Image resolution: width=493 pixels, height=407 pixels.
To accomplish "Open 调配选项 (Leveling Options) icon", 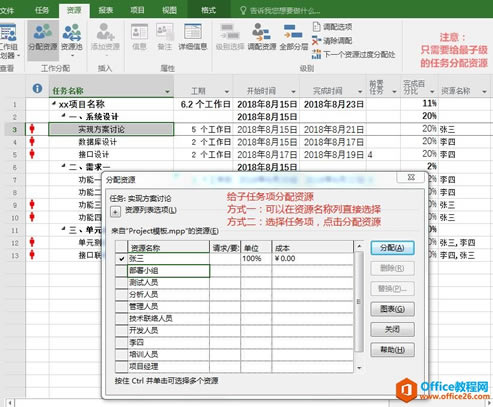I will tap(316, 27).
